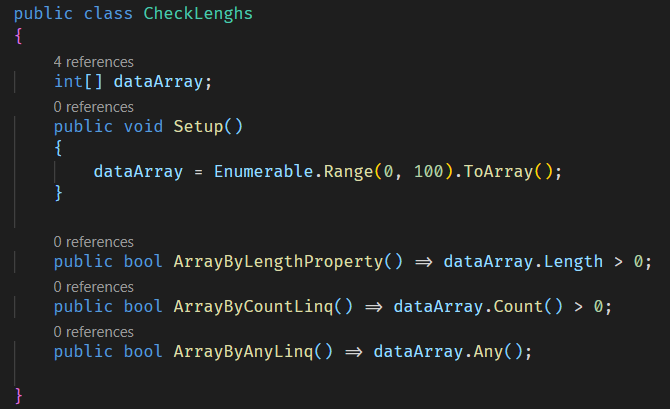The width and height of the screenshot is (670, 409).
Task: Click the ArrayByCountLinq method name
Action: (253, 306)
